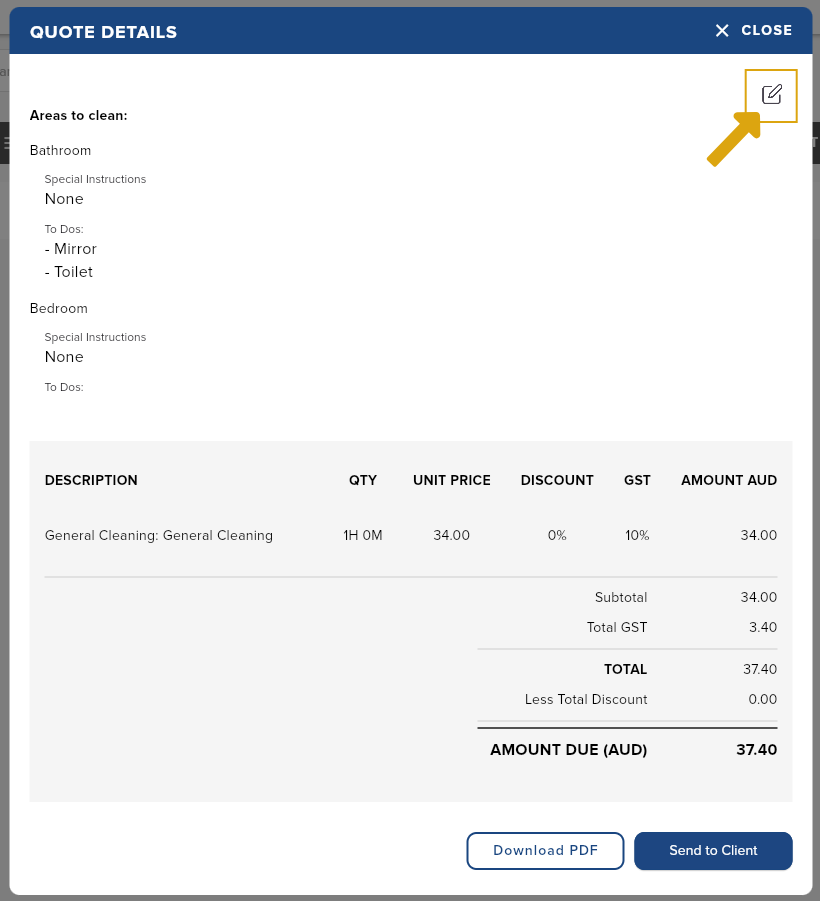Click the UNIT PRICE column header
Image resolution: width=820 pixels, height=901 pixels.
tap(452, 480)
